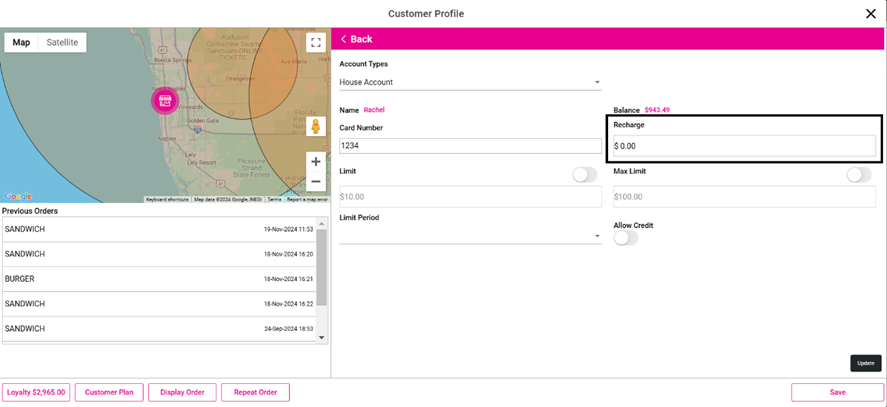Turn on the Max Limit toggle
This screenshot has width=887, height=407.
[858, 175]
